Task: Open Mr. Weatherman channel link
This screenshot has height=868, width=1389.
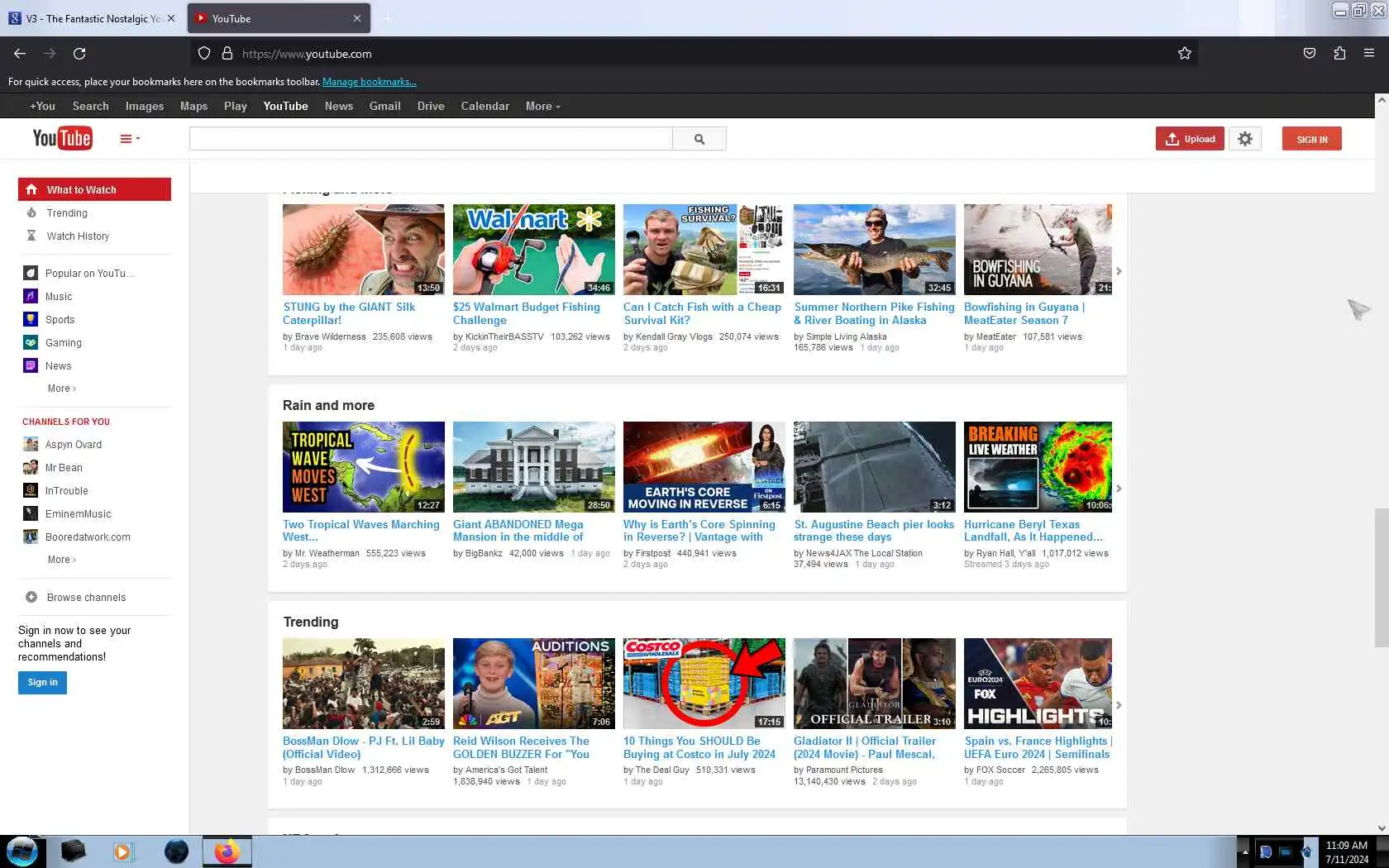Action: pos(327,553)
